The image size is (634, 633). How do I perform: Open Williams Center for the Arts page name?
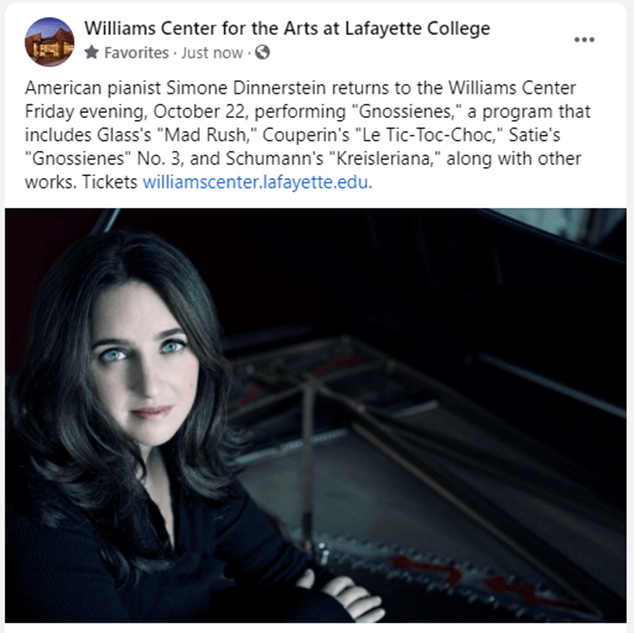pyautogui.click(x=287, y=28)
